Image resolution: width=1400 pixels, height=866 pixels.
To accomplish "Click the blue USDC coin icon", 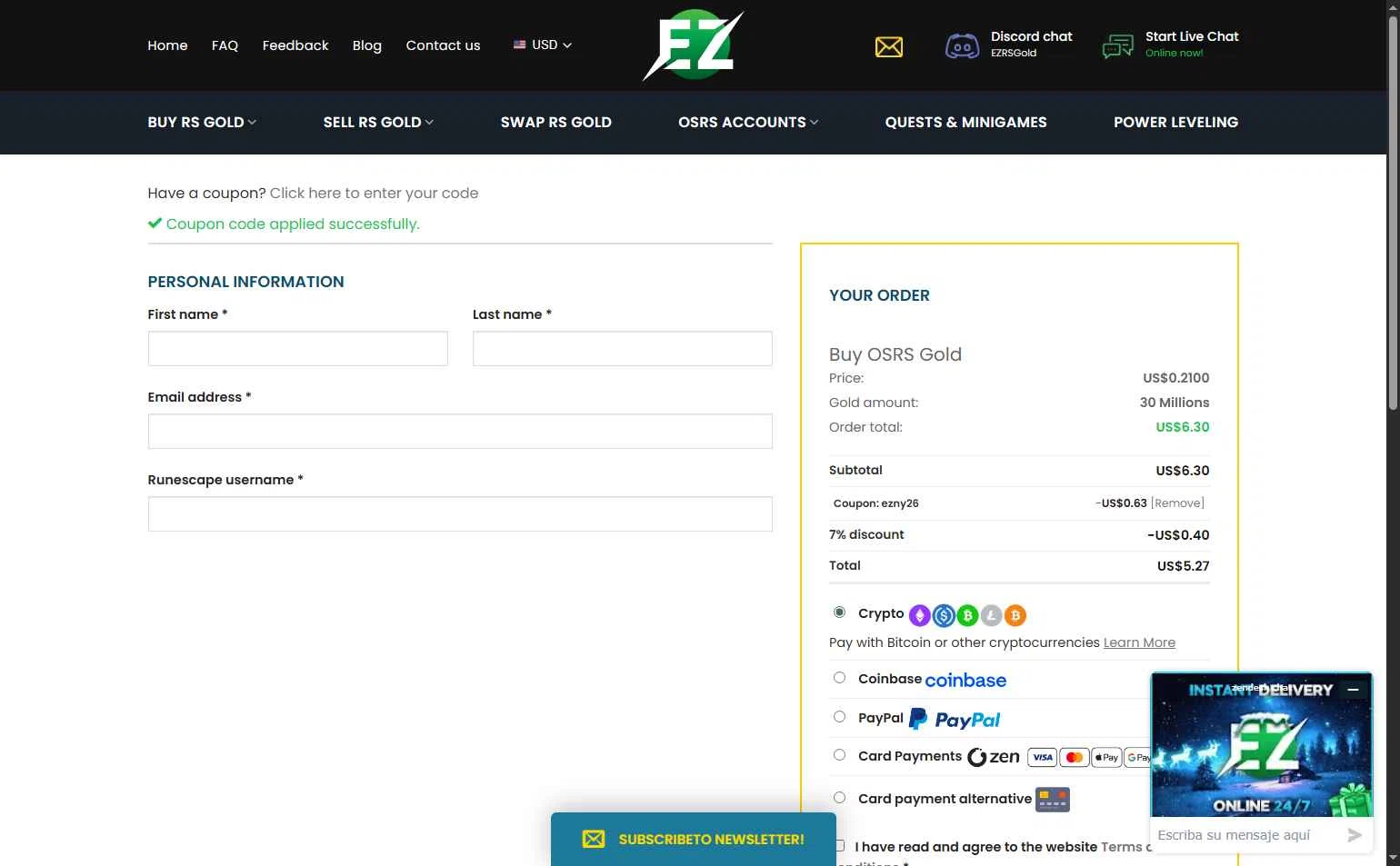I will [x=944, y=616].
